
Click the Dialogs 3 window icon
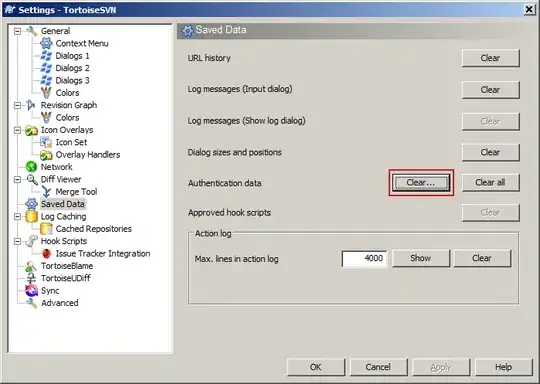46,81
